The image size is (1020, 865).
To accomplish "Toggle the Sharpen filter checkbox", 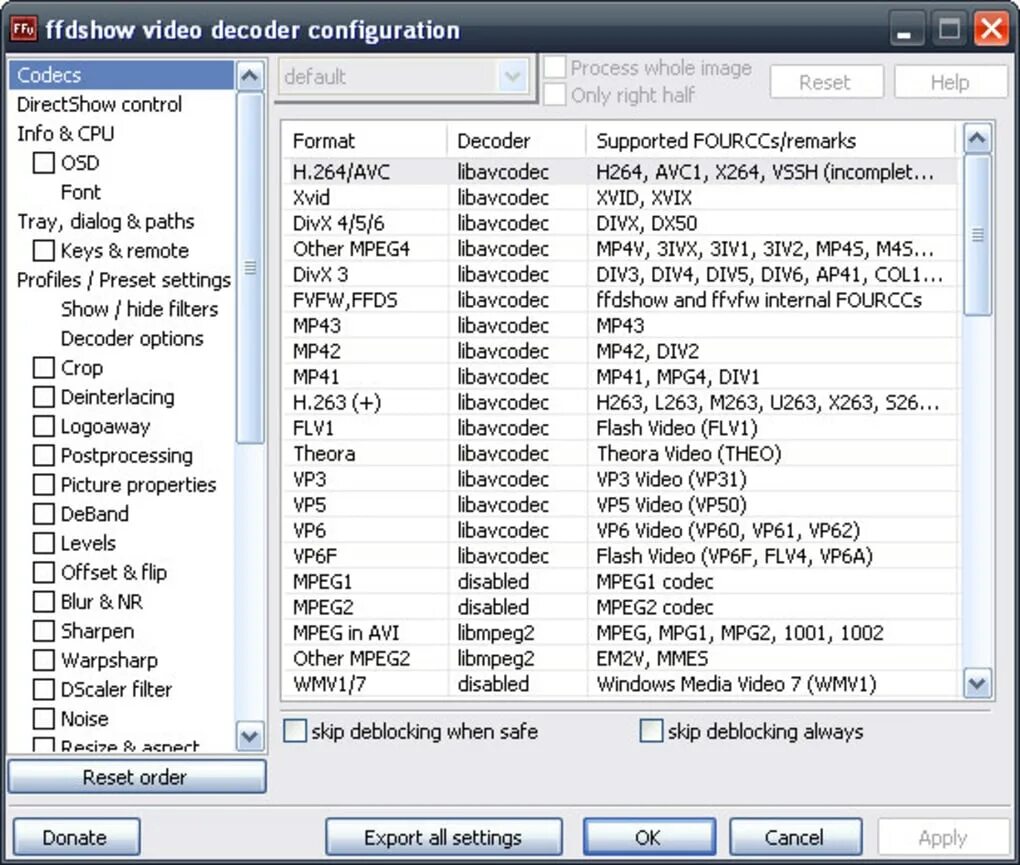I will pos(44,631).
